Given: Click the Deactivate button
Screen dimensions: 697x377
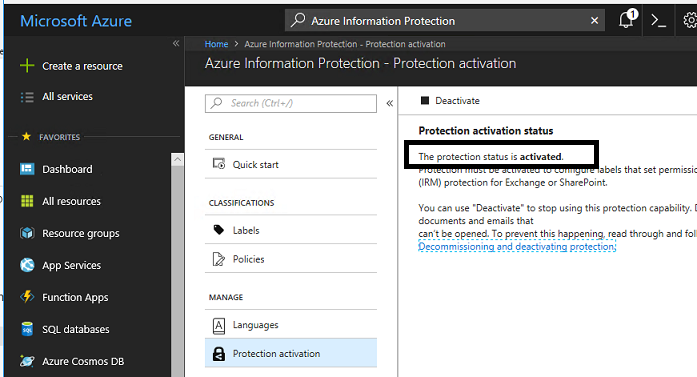Looking at the screenshot, I should (x=450, y=101).
